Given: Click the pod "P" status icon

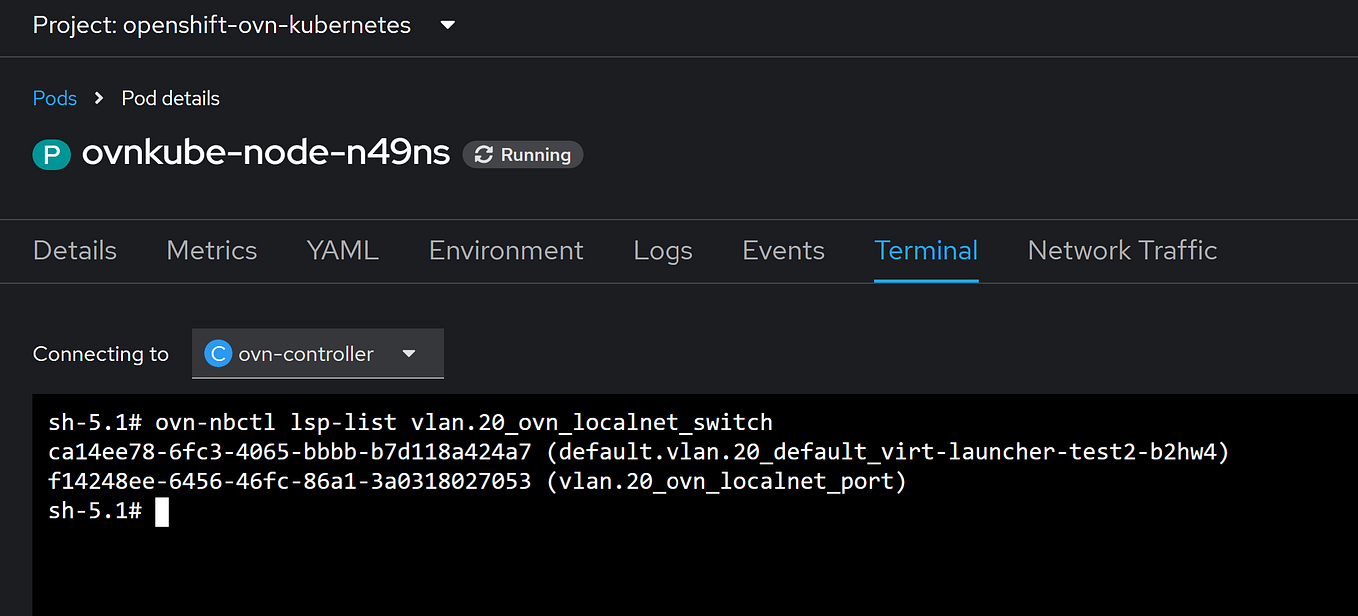Looking at the screenshot, I should pos(51,155).
